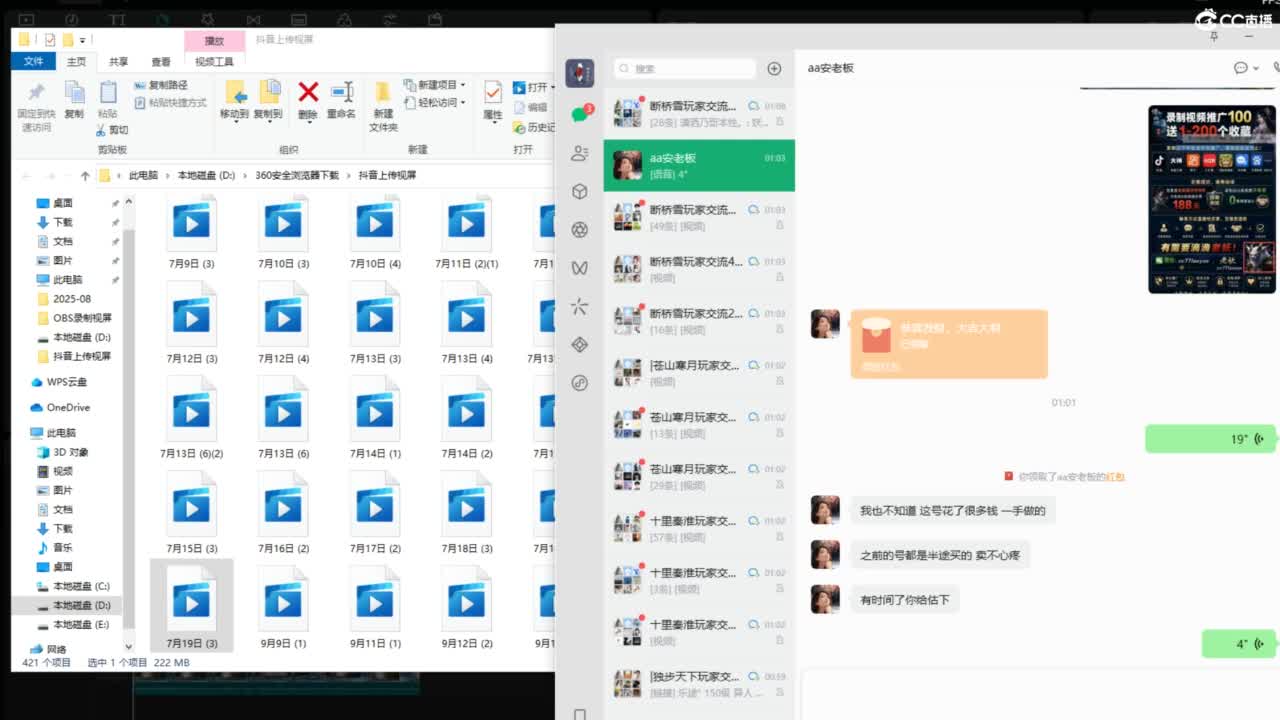This screenshot has width=1280, height=720.
Task: Select the 3D 对象 tree item
Action: point(63,452)
